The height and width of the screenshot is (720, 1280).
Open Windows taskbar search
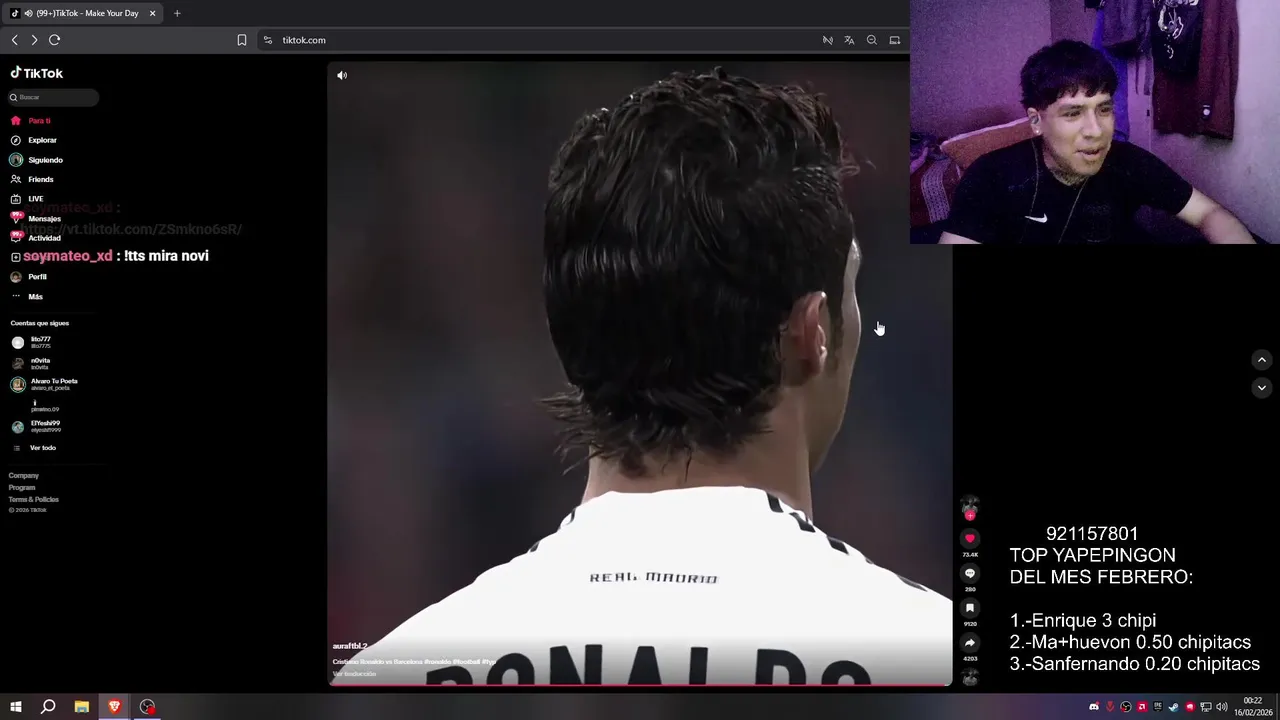tap(48, 707)
